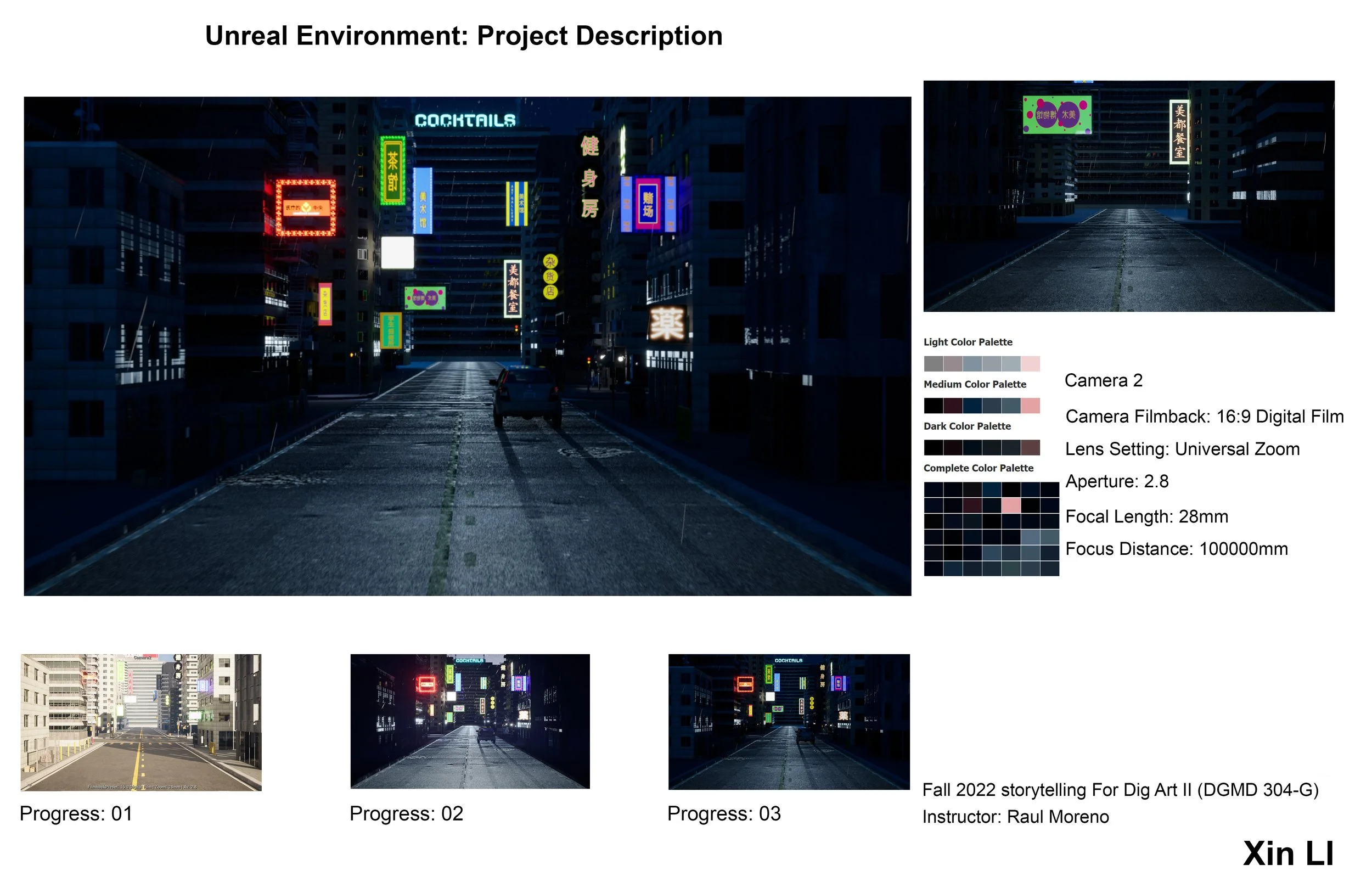Image resolution: width=1372 pixels, height=888 pixels.
Task: Click the yellow circular three-character sign
Action: pyautogui.click(x=550, y=277)
